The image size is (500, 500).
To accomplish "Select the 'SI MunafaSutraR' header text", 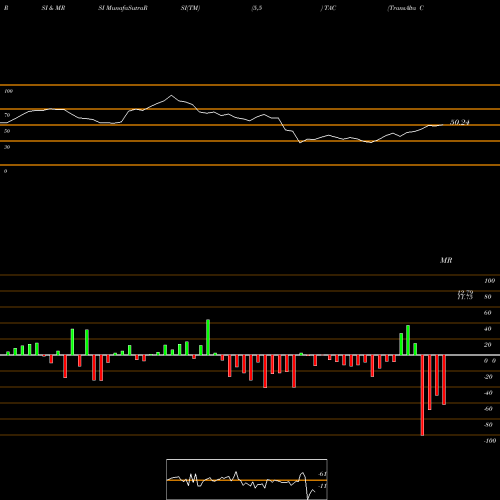I will pos(123,8).
